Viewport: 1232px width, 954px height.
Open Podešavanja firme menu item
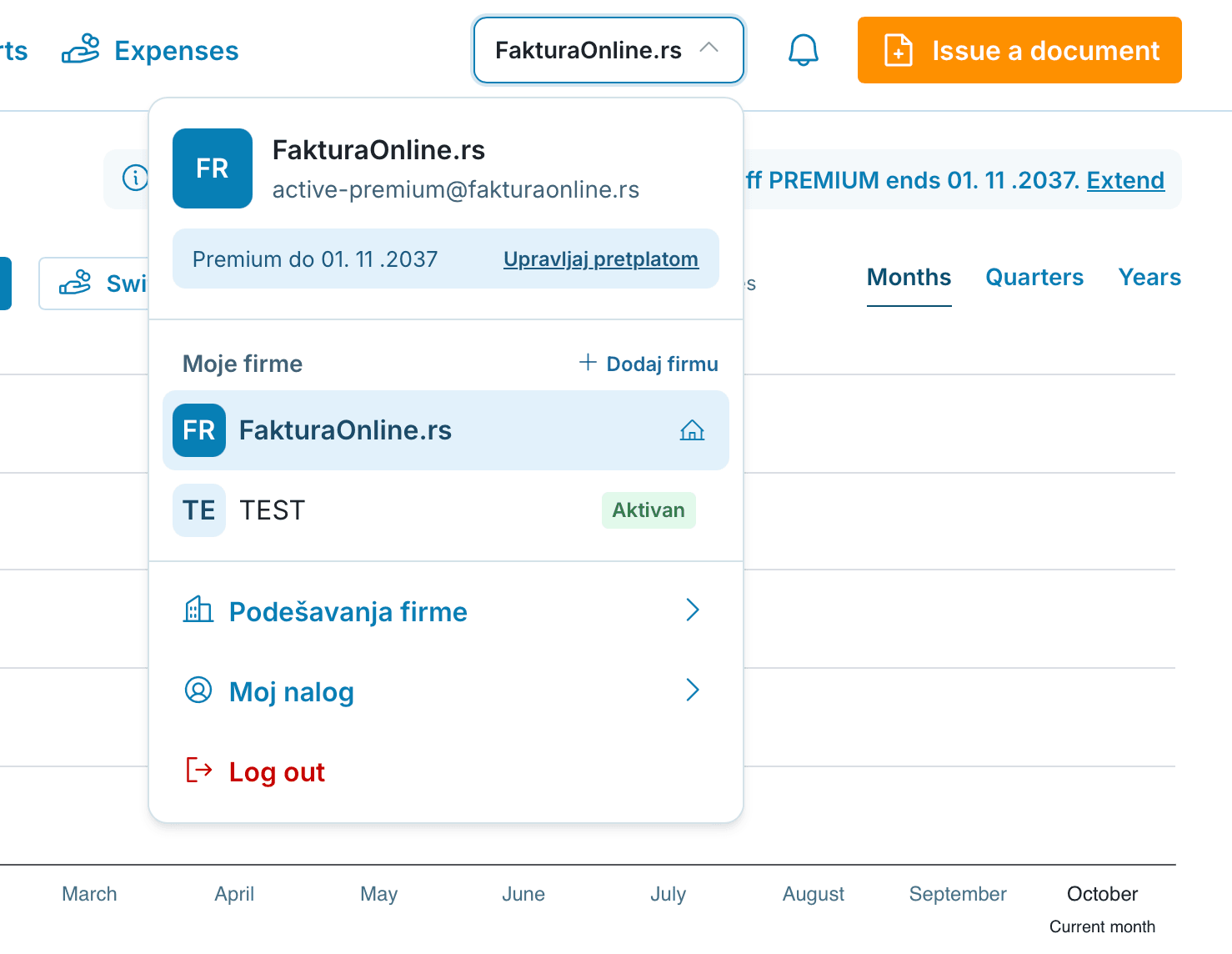pyautogui.click(x=446, y=610)
